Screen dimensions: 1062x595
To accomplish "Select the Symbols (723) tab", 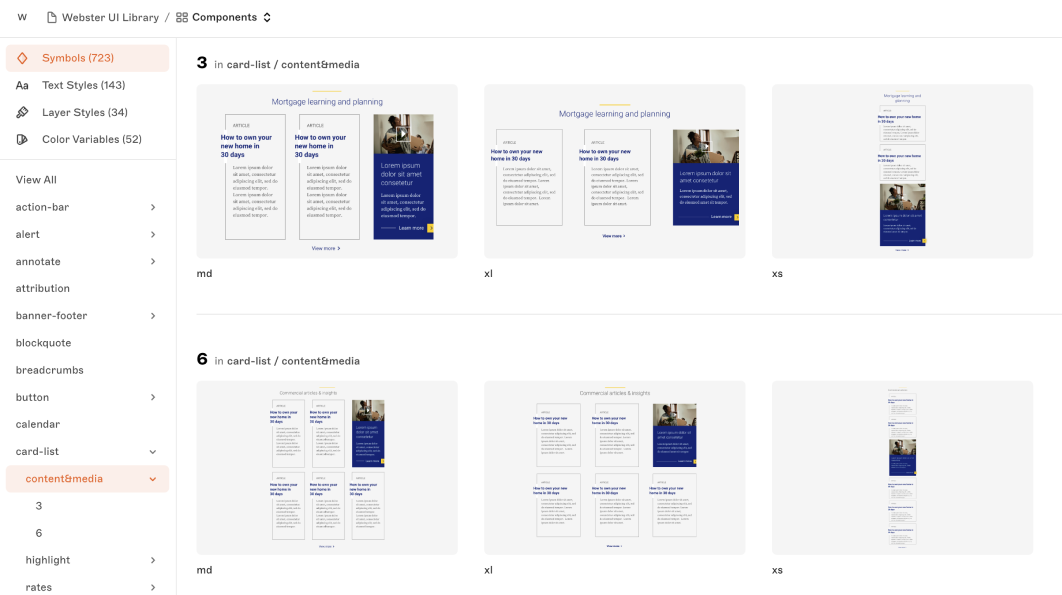I will coord(87,58).
